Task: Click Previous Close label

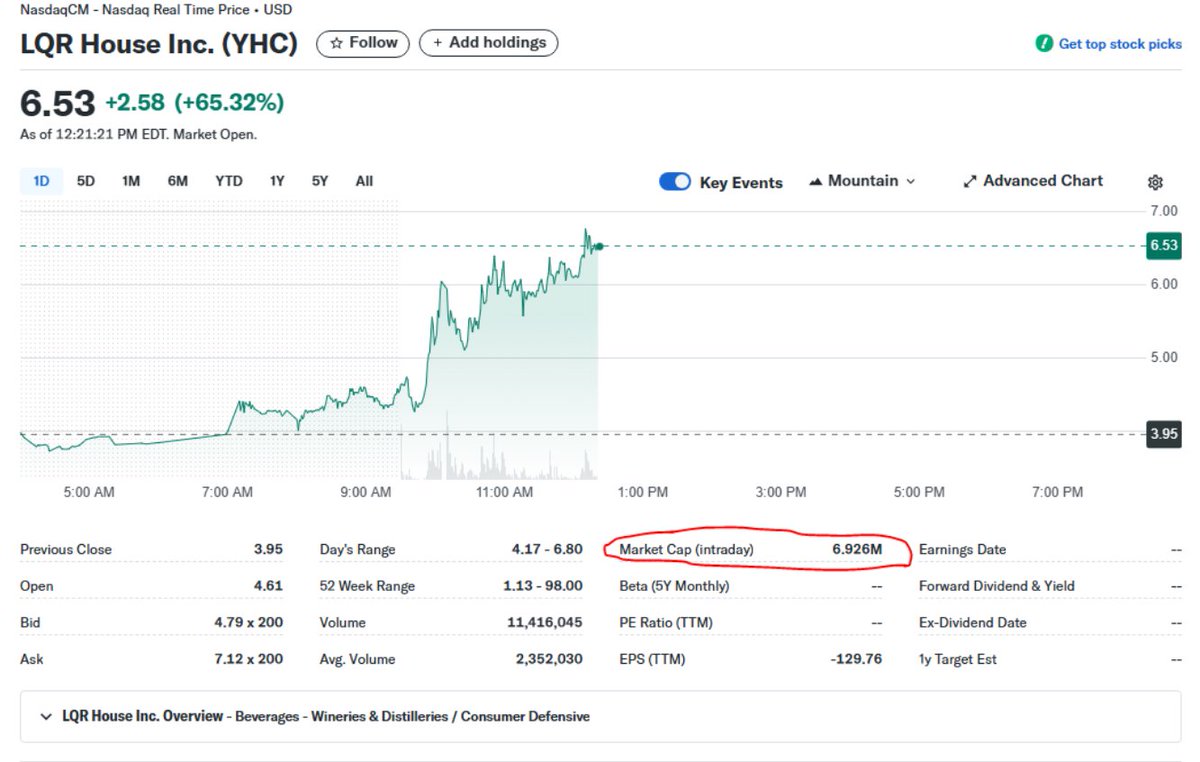Action: tap(66, 549)
